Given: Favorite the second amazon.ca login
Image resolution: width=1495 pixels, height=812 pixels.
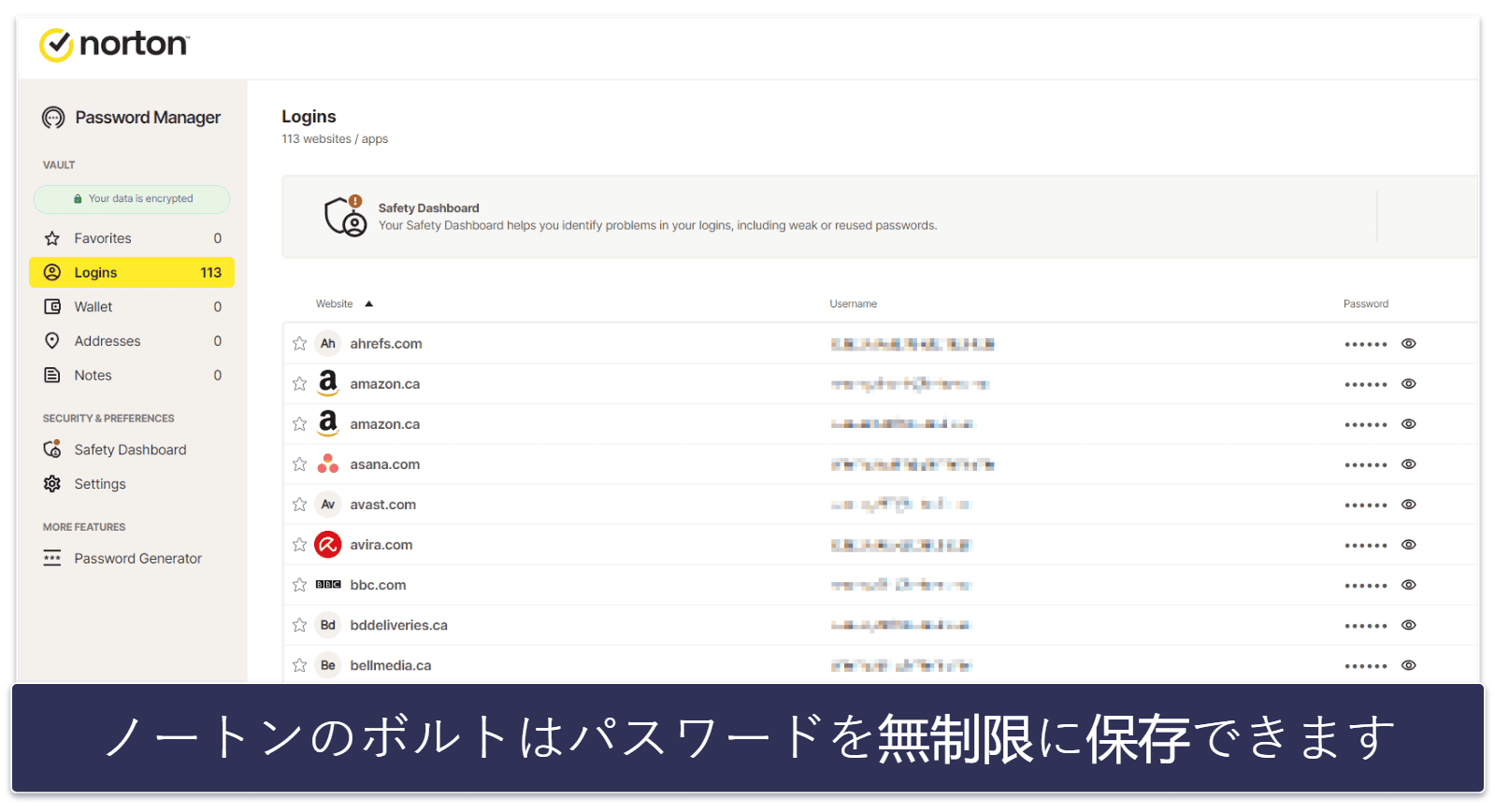Looking at the screenshot, I should point(299,424).
